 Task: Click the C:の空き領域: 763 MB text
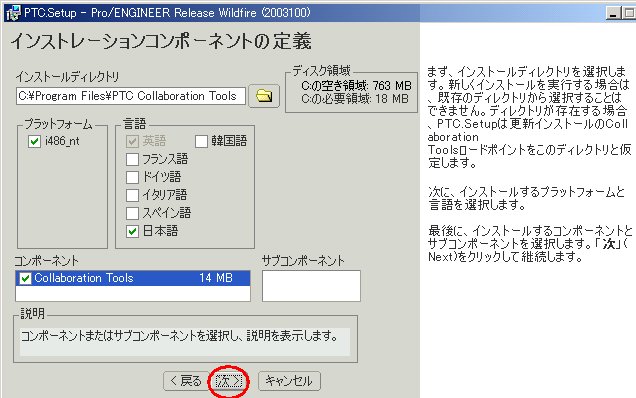click(356, 86)
